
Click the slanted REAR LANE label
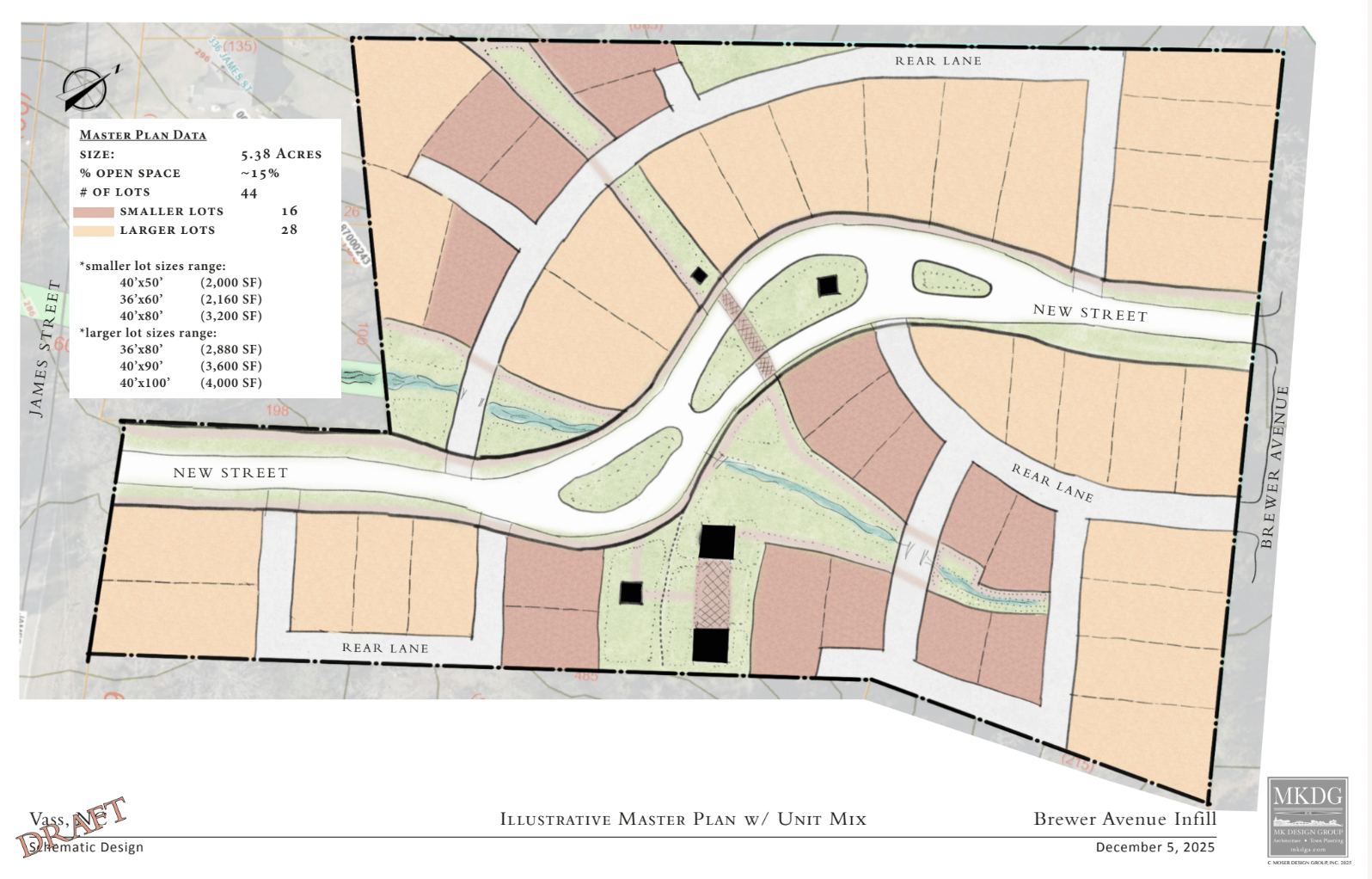tap(1052, 483)
